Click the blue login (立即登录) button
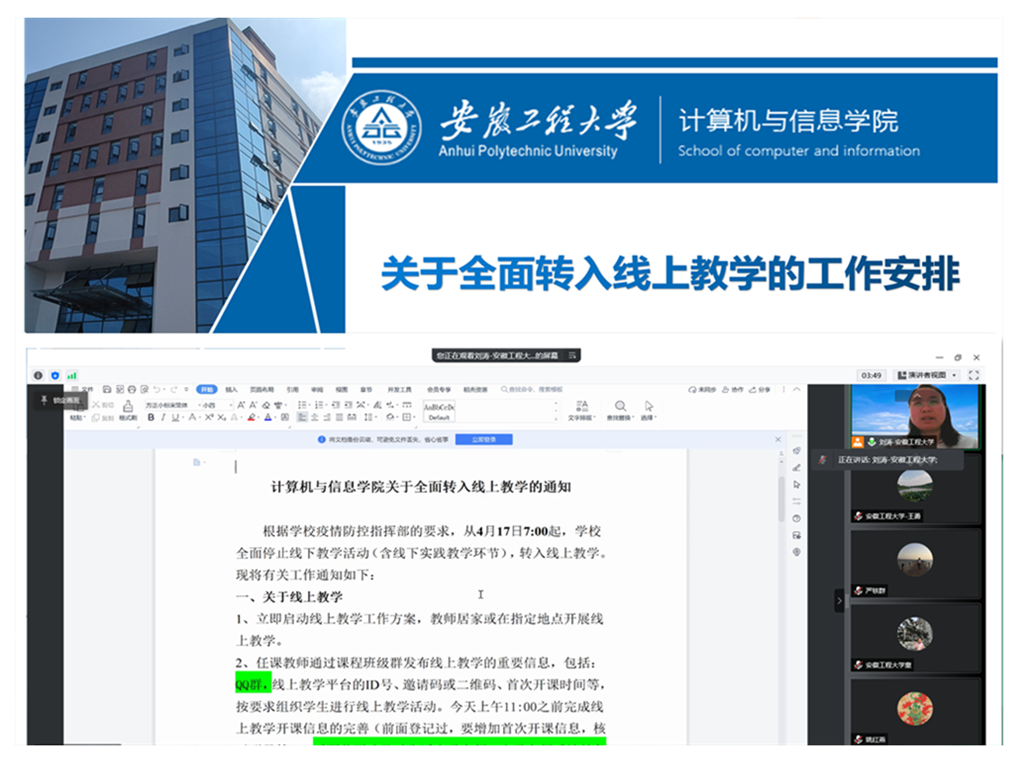1024x768 pixels. coord(483,439)
